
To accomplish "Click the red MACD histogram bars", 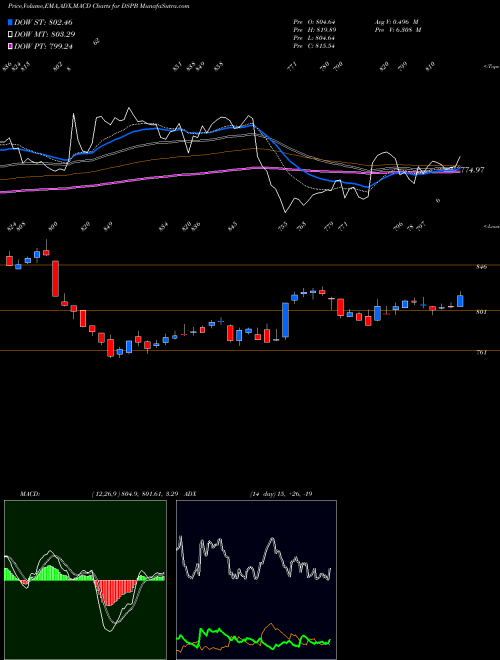I will (116, 593).
